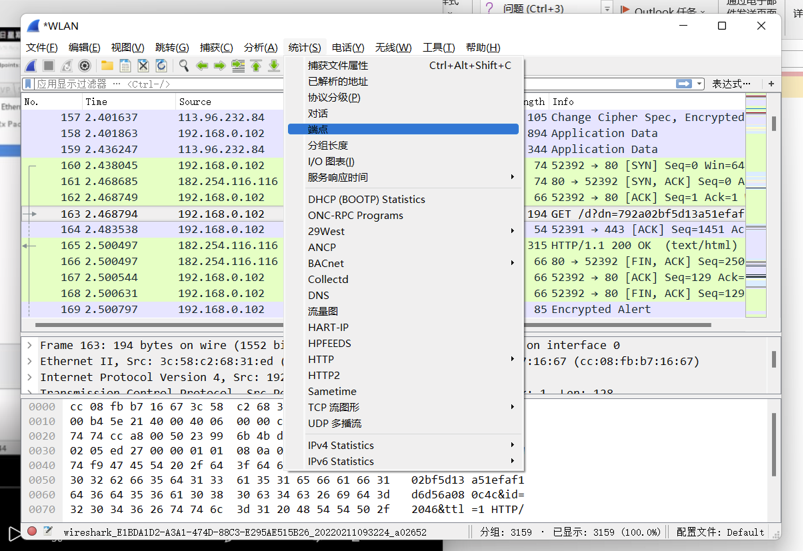This screenshot has height=551, width=803.
Task: Restart the current capture
Action: point(67,66)
